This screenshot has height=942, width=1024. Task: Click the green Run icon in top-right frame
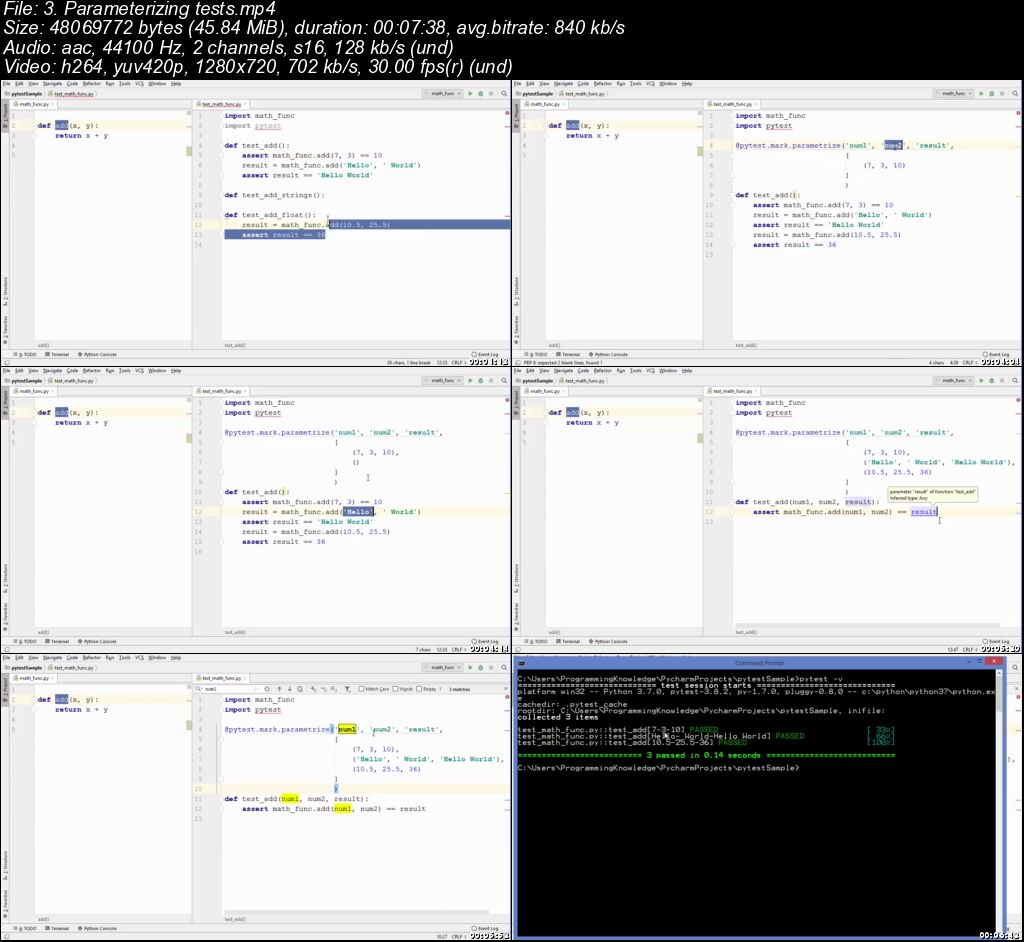(982, 93)
